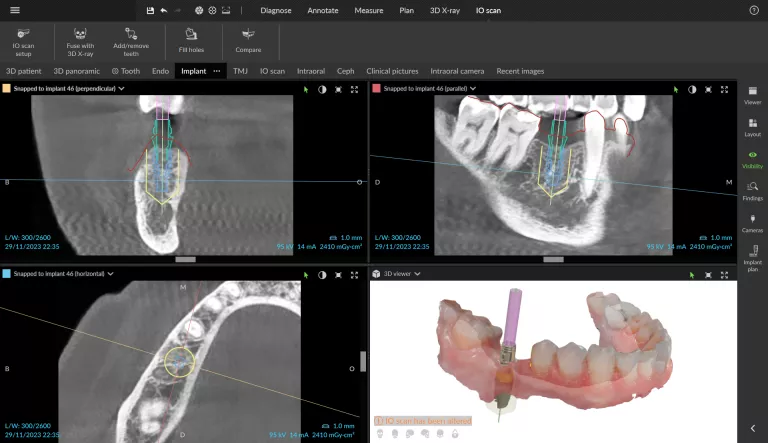Viewport: 768px width, 443px height.
Task: Switch to the TMJ tab
Action: [x=240, y=71]
